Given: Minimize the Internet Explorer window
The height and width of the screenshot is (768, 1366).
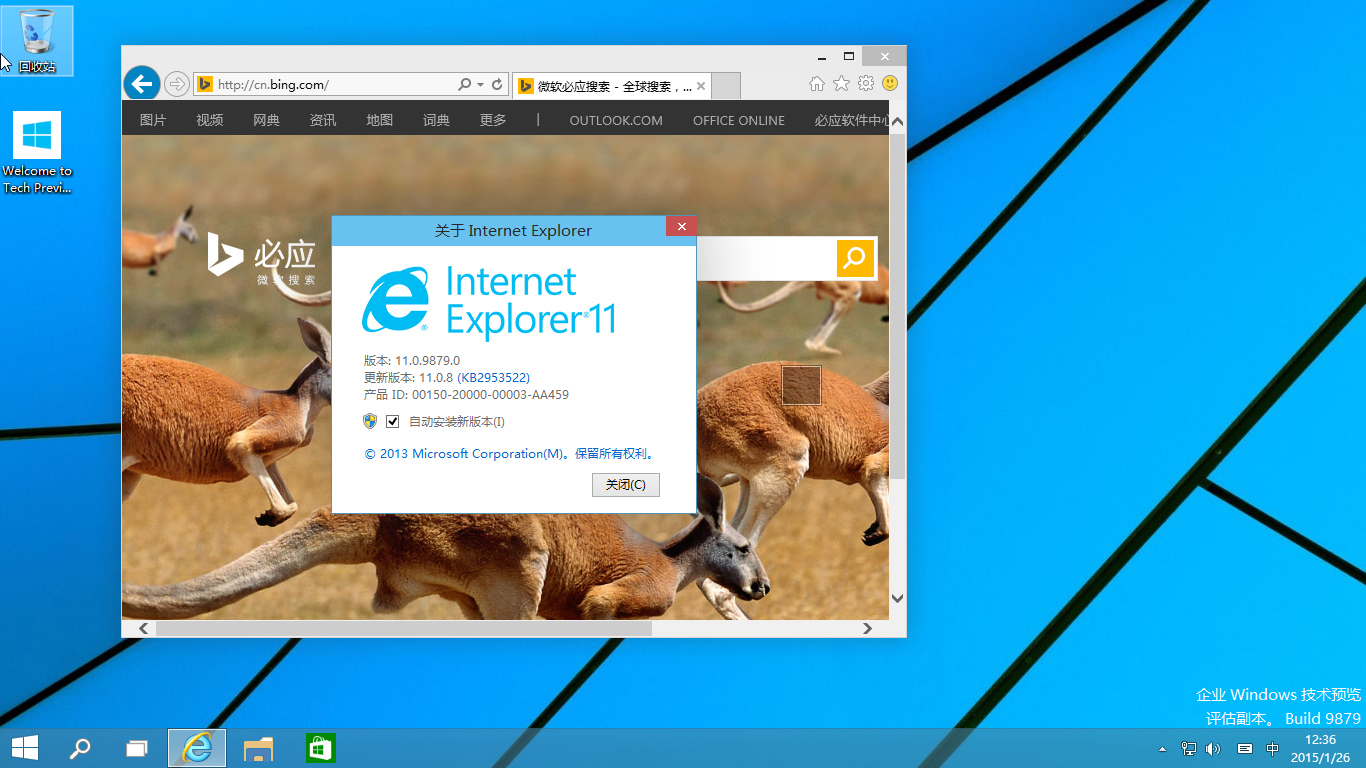Looking at the screenshot, I should coord(821,56).
